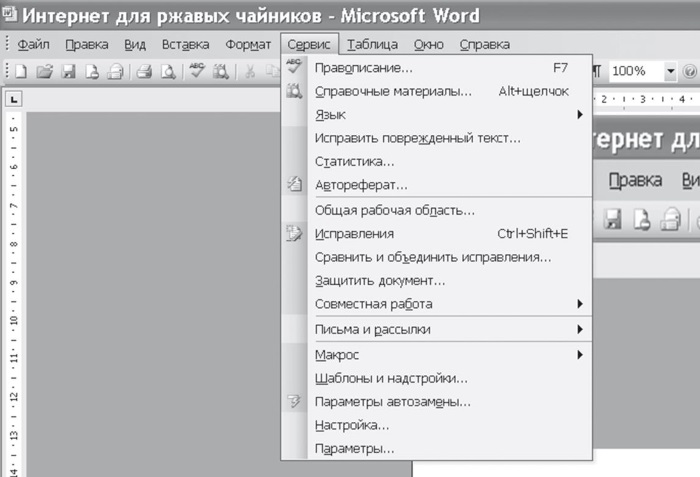This screenshot has width=700, height=477.
Task: Choose Защитить документ... entry
Action: tap(437, 280)
